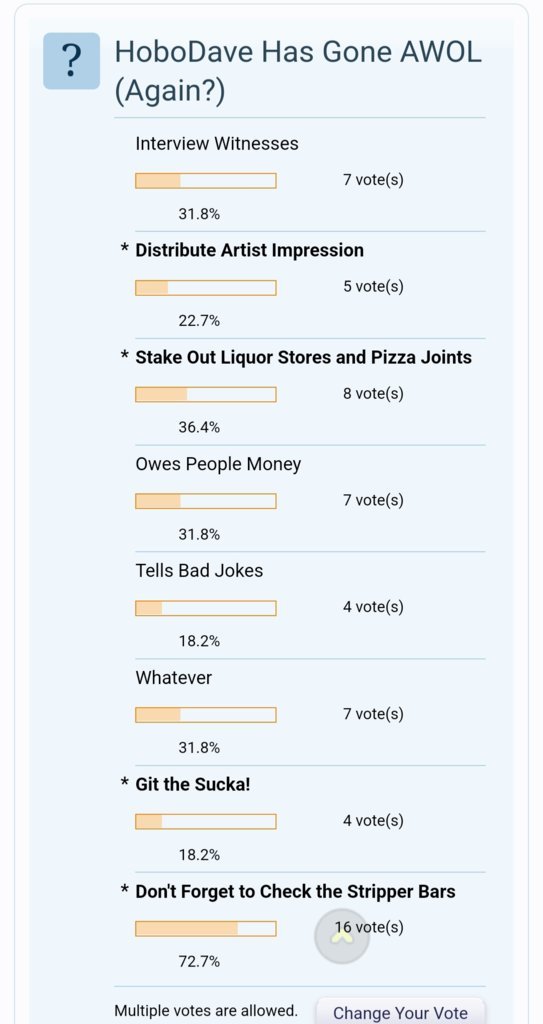543x1024 pixels.
Task: Click the 8 vote(s) count text
Action: pos(373,394)
